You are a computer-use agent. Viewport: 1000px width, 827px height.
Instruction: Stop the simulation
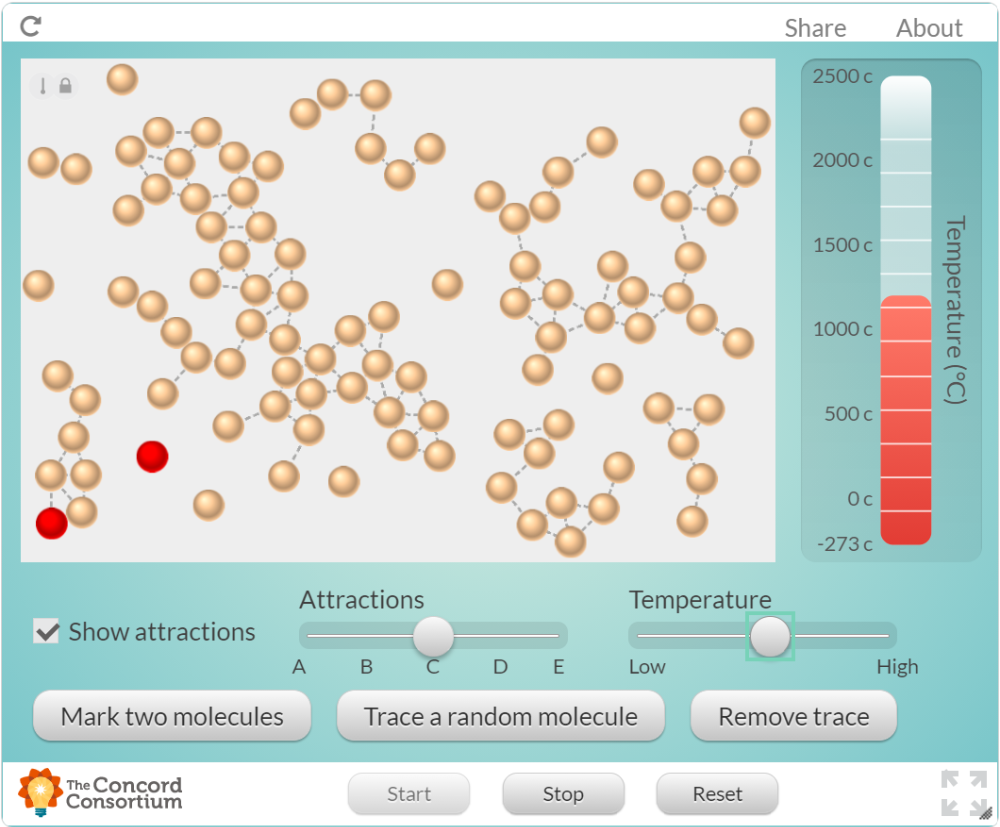coord(563,794)
